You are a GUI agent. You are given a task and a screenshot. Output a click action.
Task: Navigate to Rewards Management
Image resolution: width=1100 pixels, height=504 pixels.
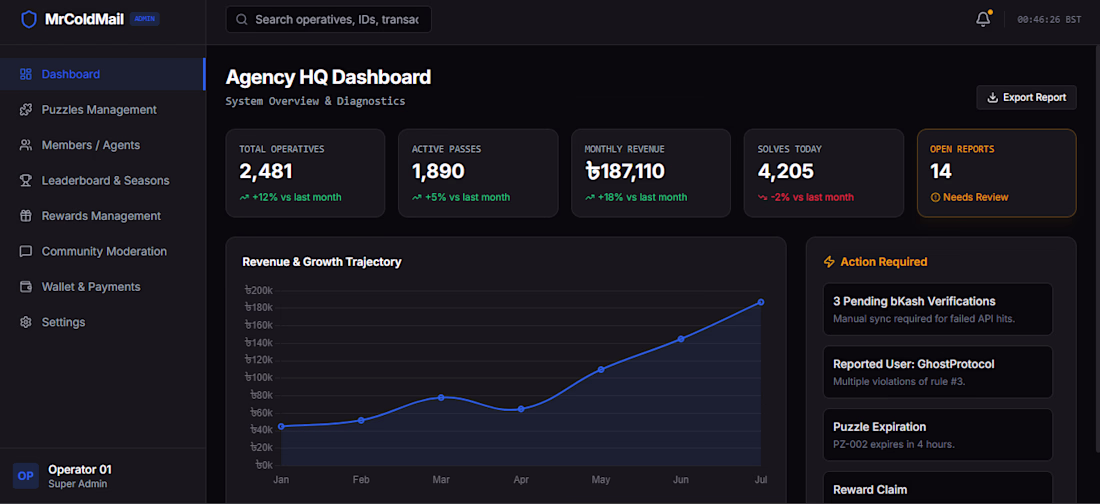coord(102,215)
